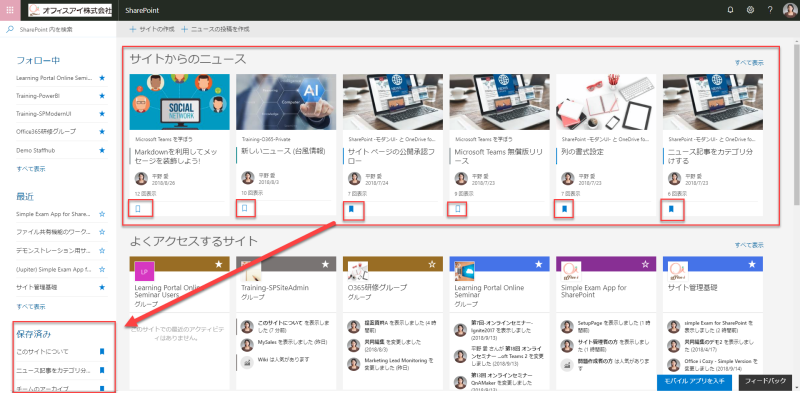Star toggle on サイト管理基礎 card
The width and height of the screenshot is (800, 393).
(x=752, y=264)
